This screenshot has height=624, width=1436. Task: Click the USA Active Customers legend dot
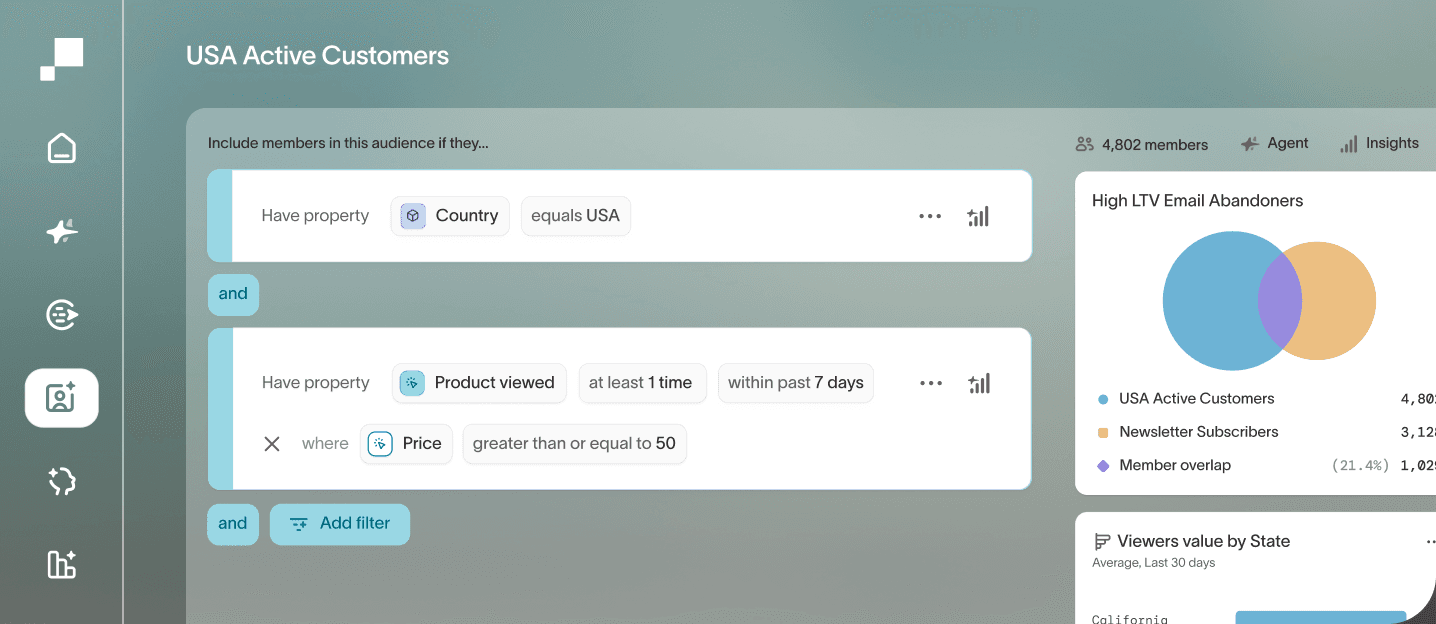tap(1103, 398)
